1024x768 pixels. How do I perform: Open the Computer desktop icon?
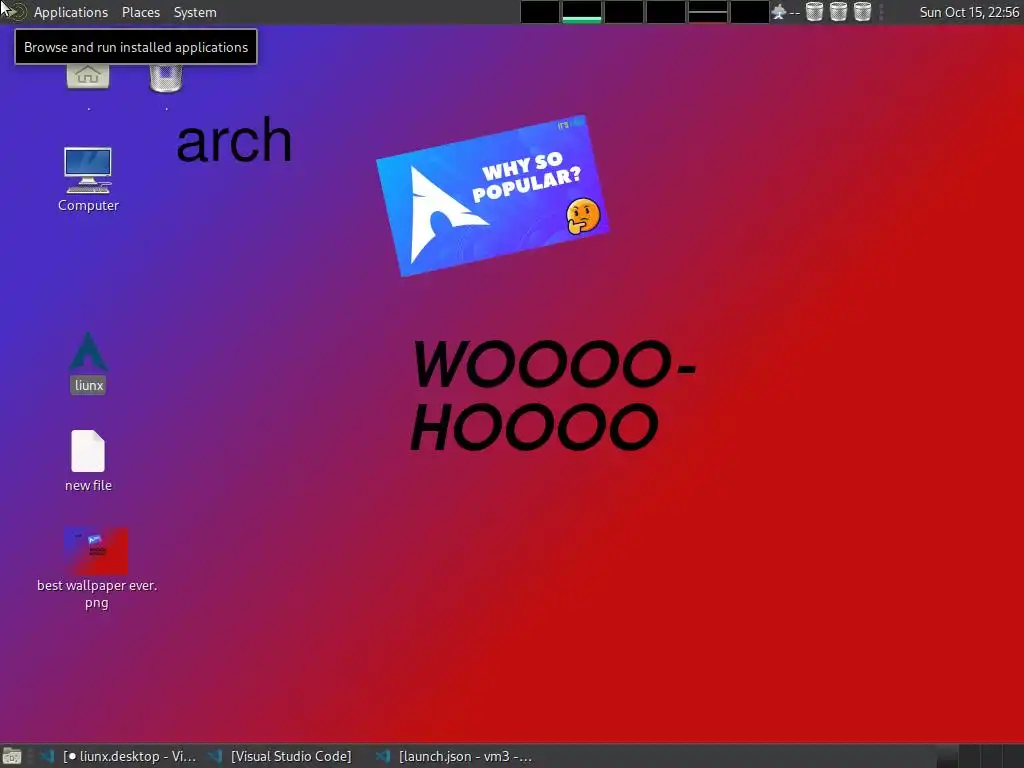tap(88, 179)
